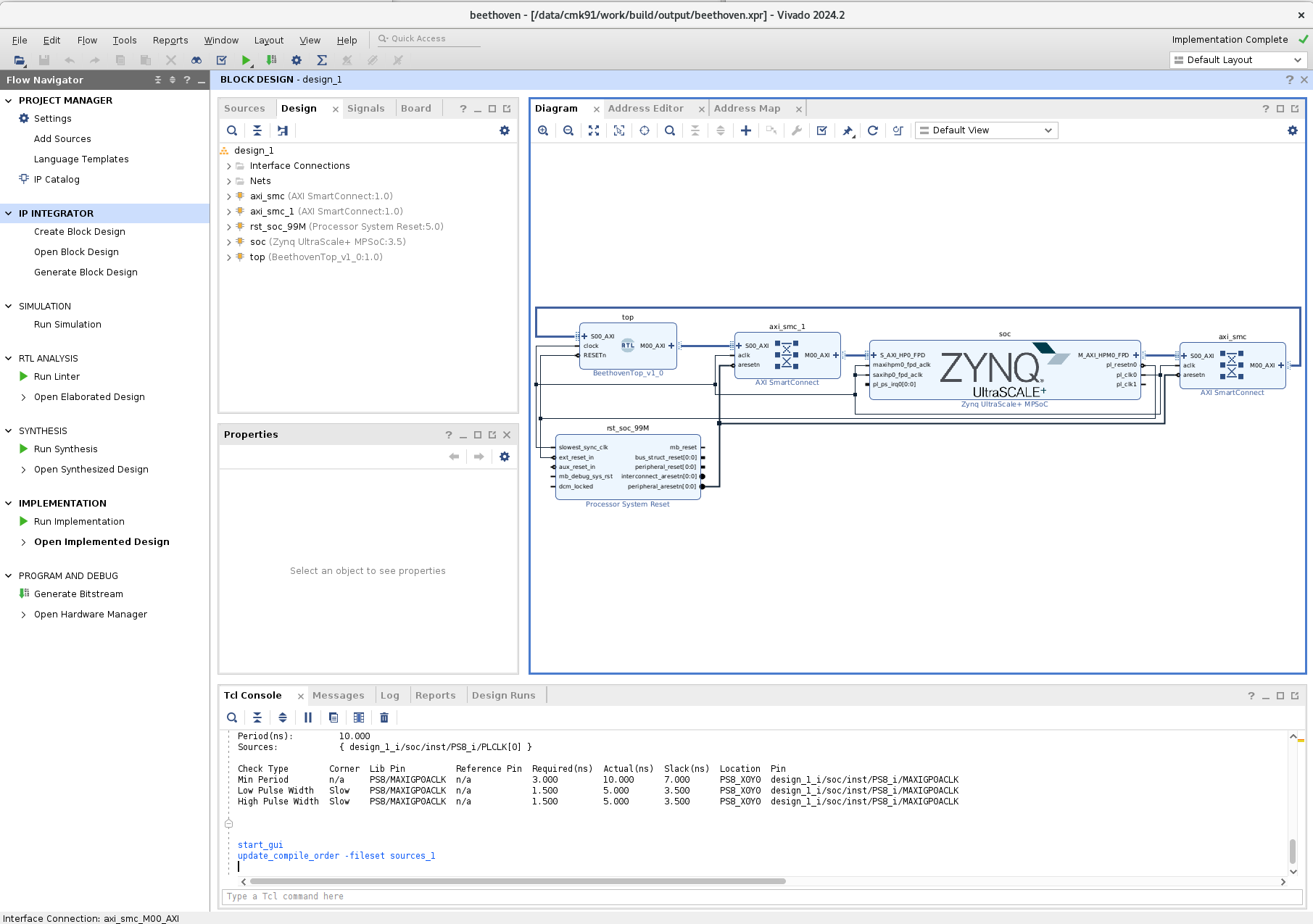This screenshot has height=924, width=1313.
Task: Click the Tcl command input field
Action: pos(761,896)
